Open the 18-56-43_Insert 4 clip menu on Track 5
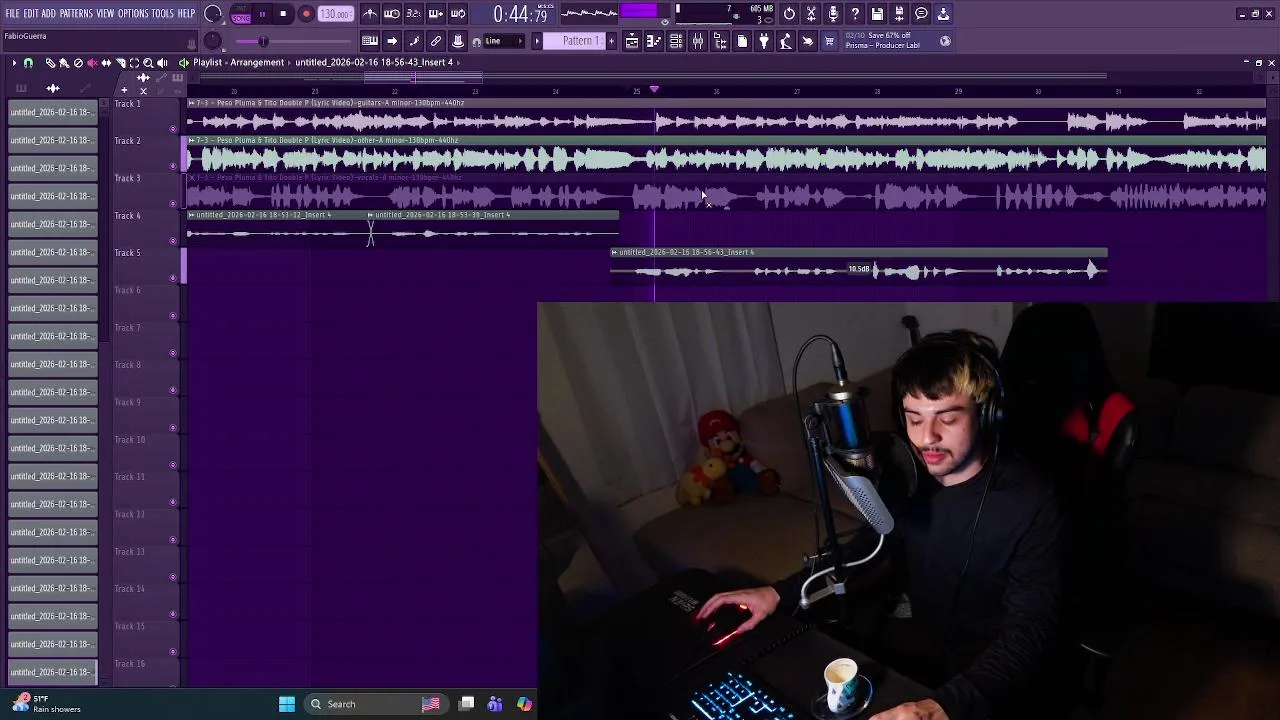The image size is (1280, 720). coord(614,252)
